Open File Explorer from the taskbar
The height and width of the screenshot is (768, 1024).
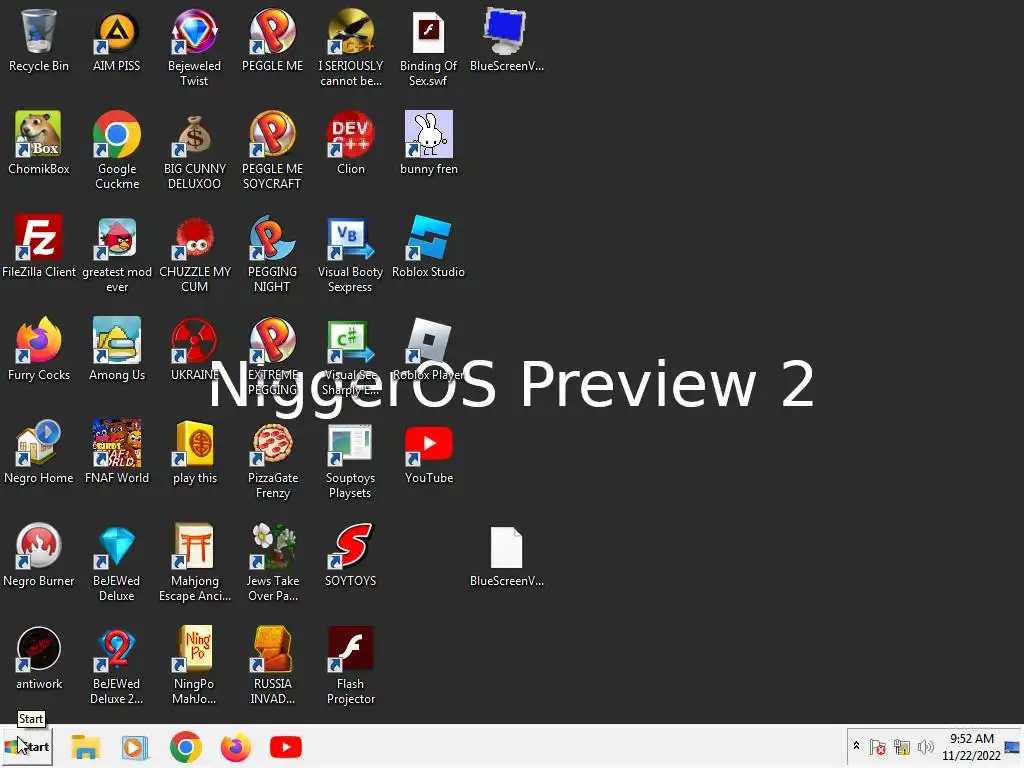(86, 746)
